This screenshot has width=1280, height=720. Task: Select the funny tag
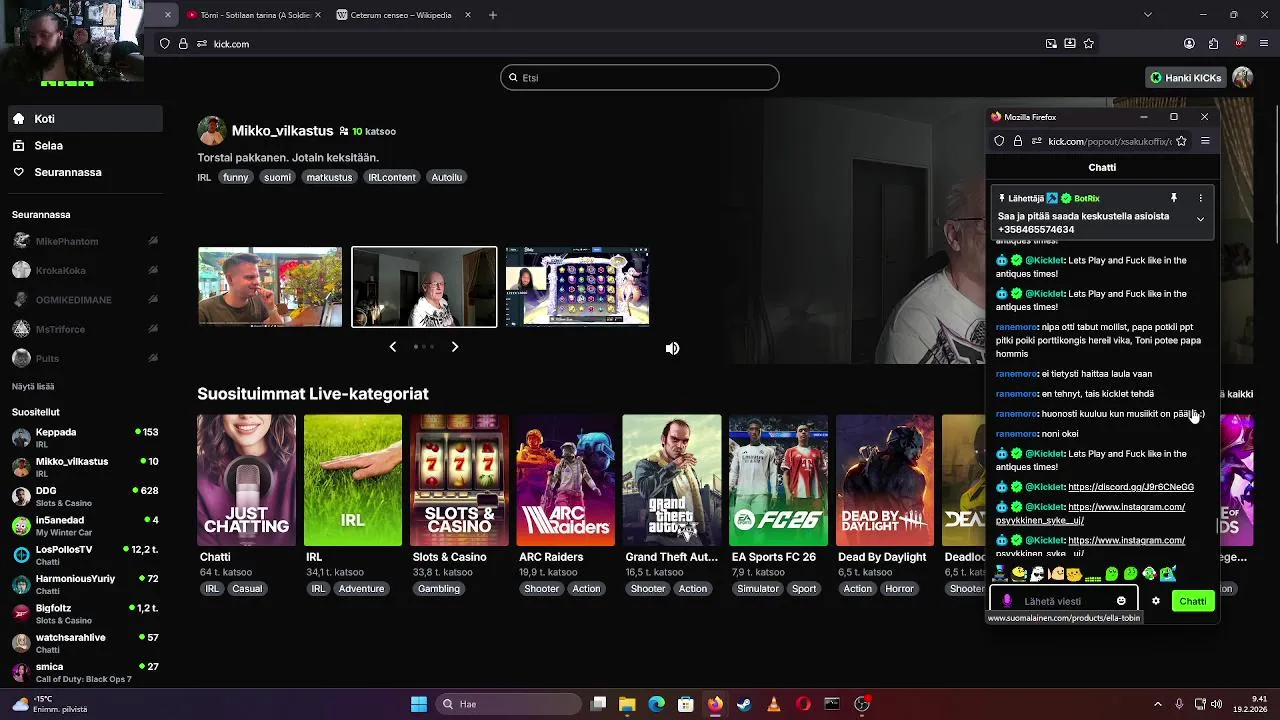[236, 177]
